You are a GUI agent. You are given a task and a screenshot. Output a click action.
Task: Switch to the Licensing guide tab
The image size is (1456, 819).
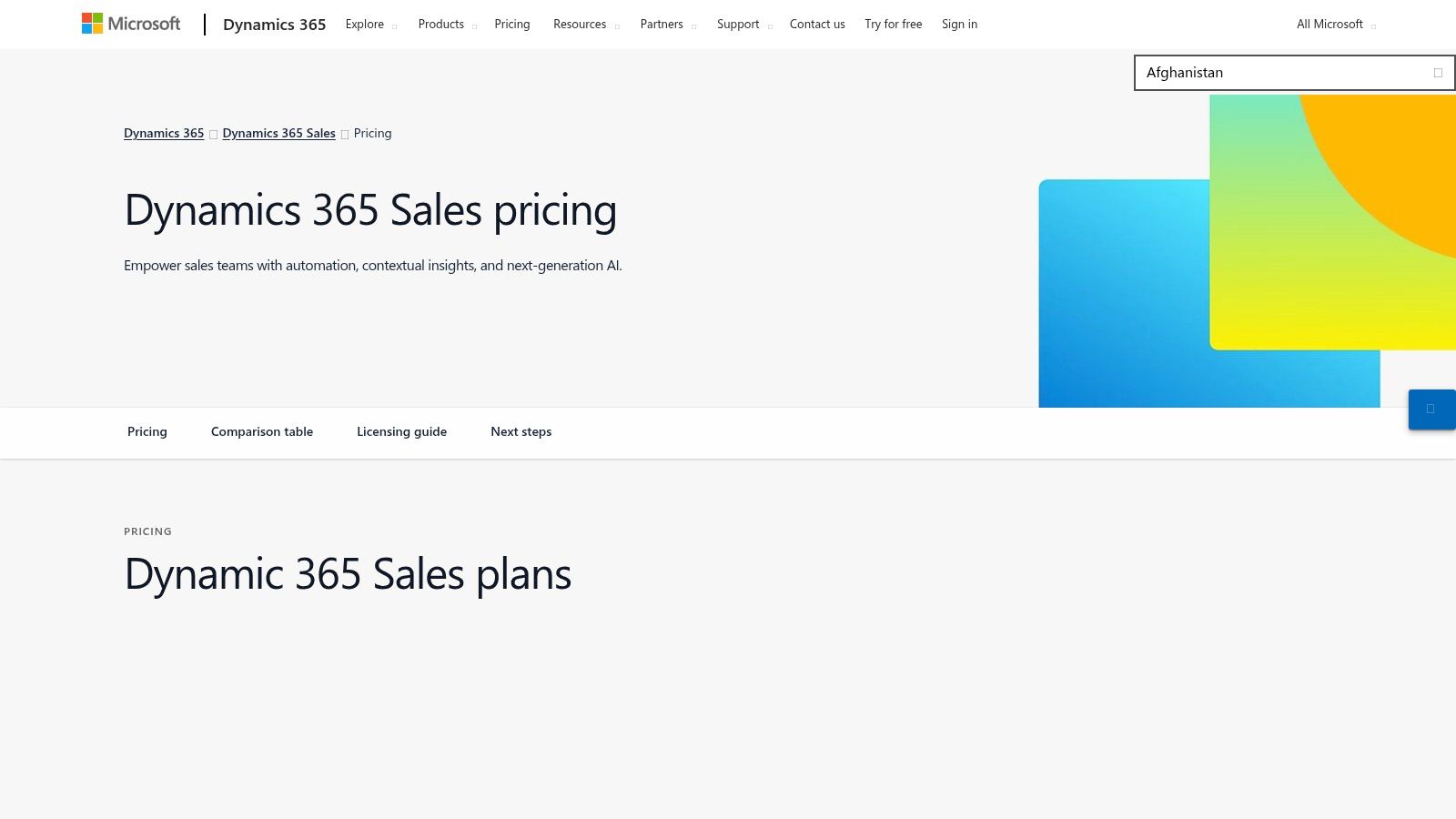tap(401, 431)
